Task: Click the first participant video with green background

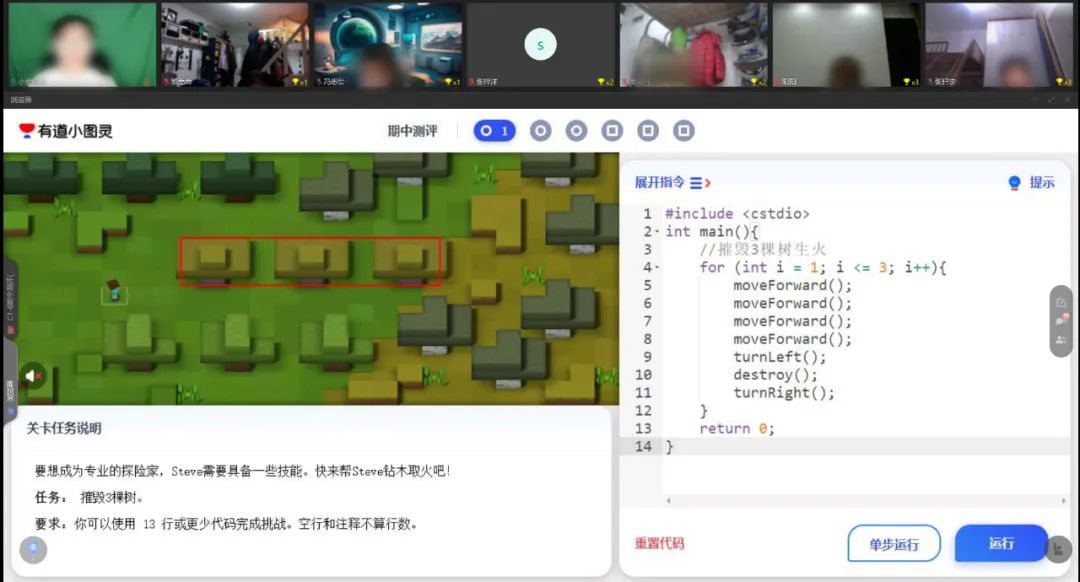Action: click(82, 44)
